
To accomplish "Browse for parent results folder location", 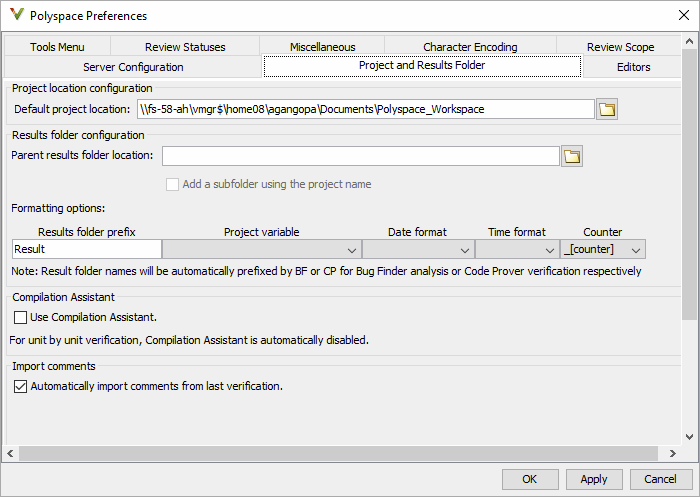I will [x=572, y=156].
